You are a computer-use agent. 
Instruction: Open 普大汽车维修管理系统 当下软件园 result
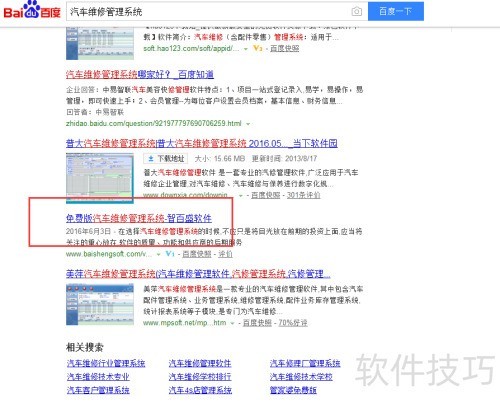(202, 144)
